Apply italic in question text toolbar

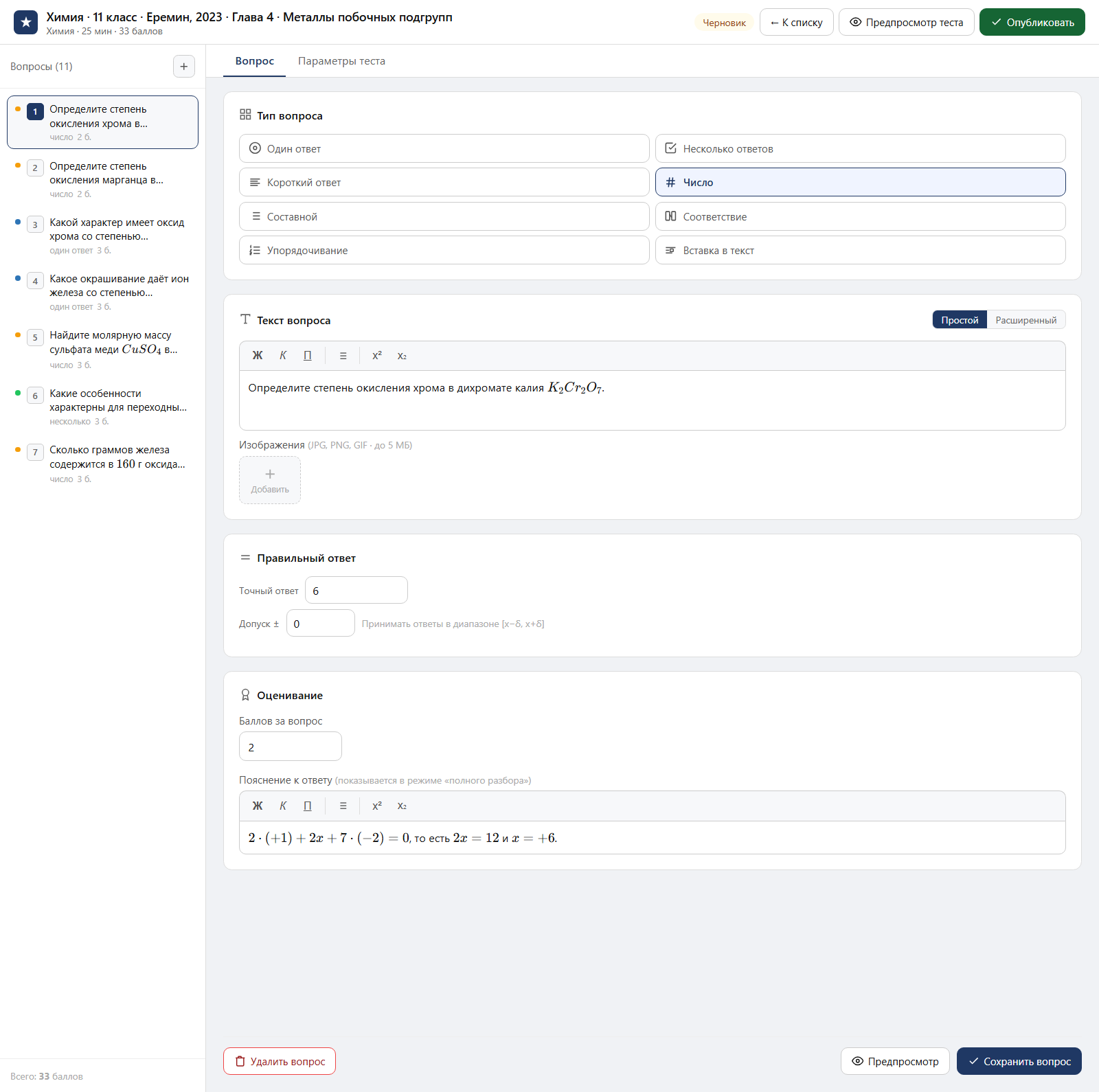(x=283, y=356)
